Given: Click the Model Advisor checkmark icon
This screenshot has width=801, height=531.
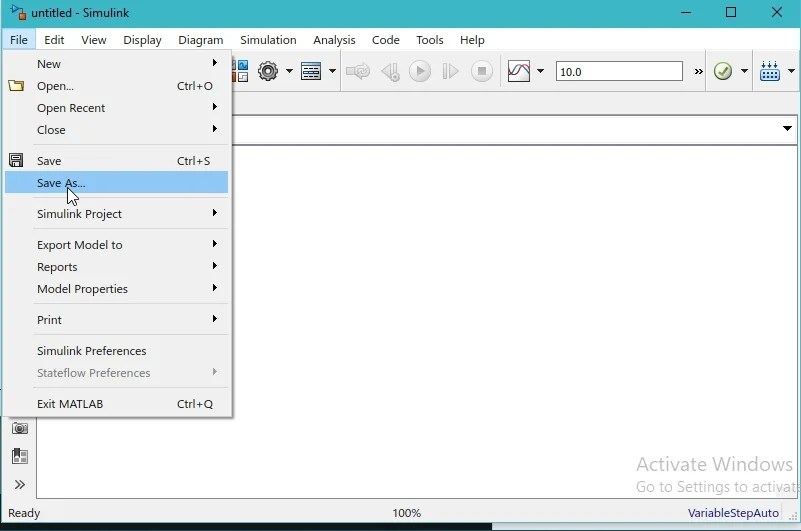Looking at the screenshot, I should pyautogui.click(x=723, y=71).
